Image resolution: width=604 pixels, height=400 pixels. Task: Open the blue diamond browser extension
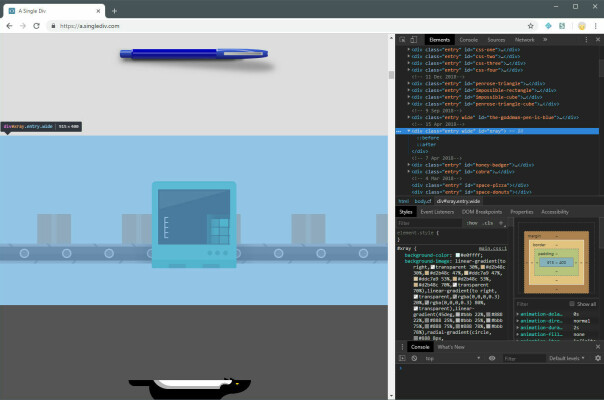pyautogui.click(x=548, y=26)
